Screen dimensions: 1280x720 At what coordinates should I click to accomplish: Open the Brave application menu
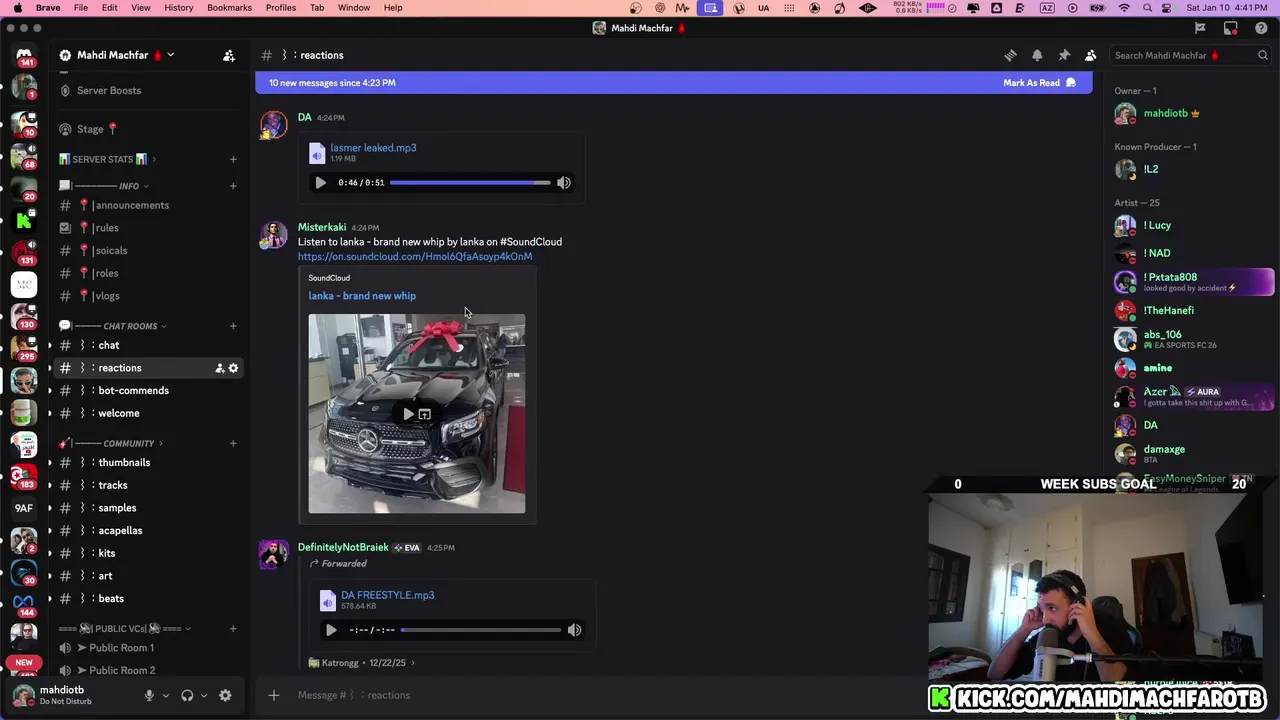click(48, 7)
